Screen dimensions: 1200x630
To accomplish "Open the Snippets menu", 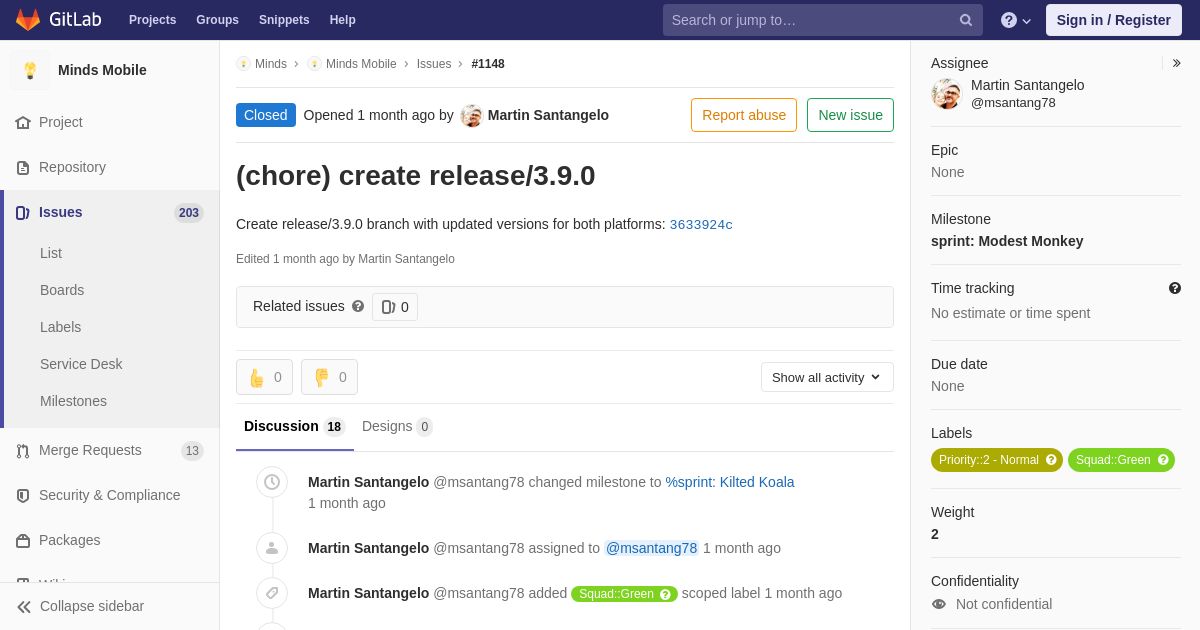I will click(x=284, y=20).
